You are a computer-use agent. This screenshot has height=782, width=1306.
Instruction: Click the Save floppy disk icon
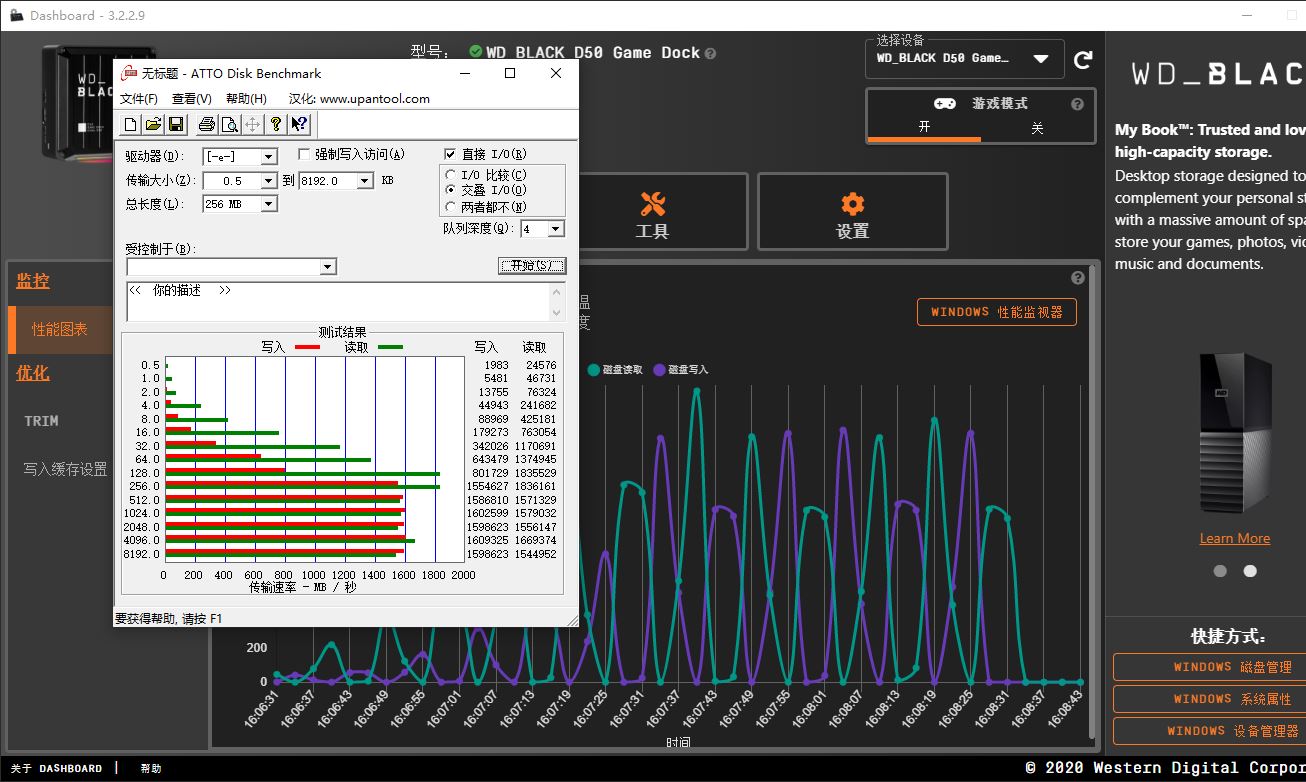pos(176,124)
